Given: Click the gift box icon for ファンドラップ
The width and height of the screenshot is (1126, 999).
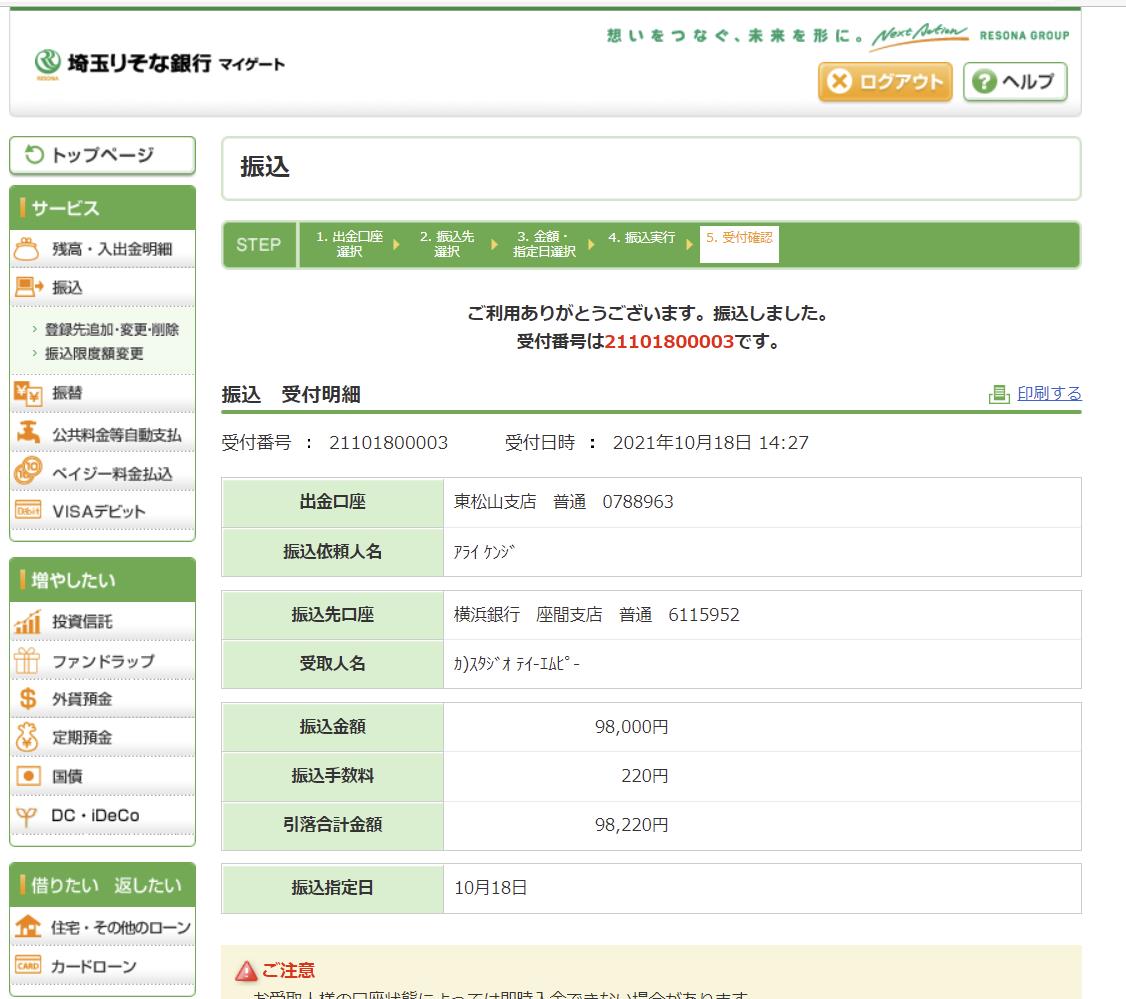Looking at the screenshot, I should (27, 660).
